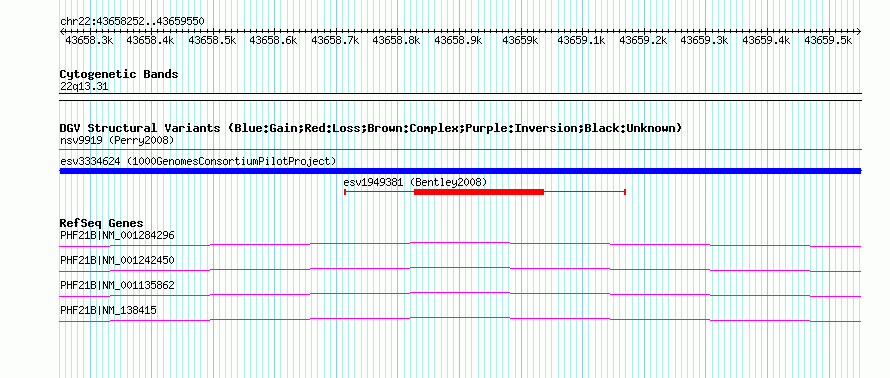Click the magenta NM_001242450 intron line
Viewport: 890px width, 378px height.
(460, 270)
